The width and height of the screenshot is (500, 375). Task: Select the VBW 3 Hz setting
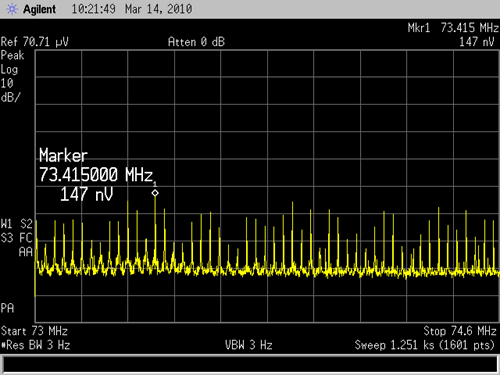pyautogui.click(x=249, y=345)
